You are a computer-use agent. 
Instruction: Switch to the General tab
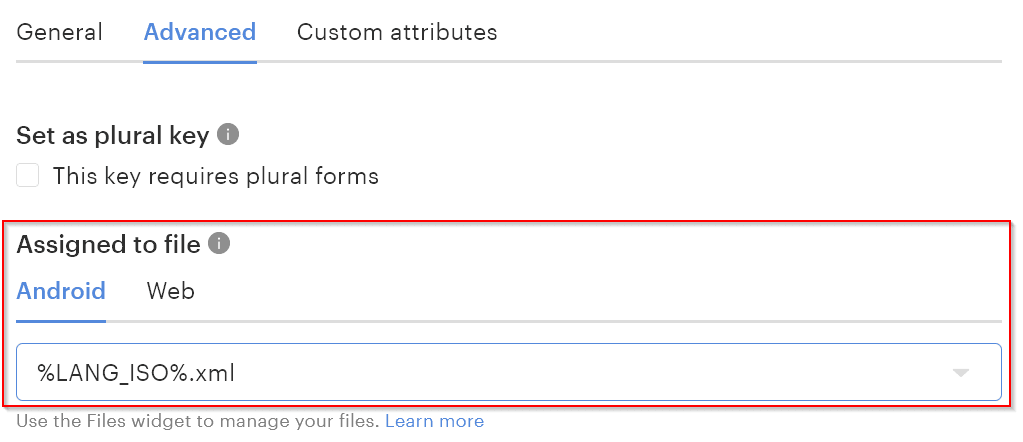click(x=60, y=32)
